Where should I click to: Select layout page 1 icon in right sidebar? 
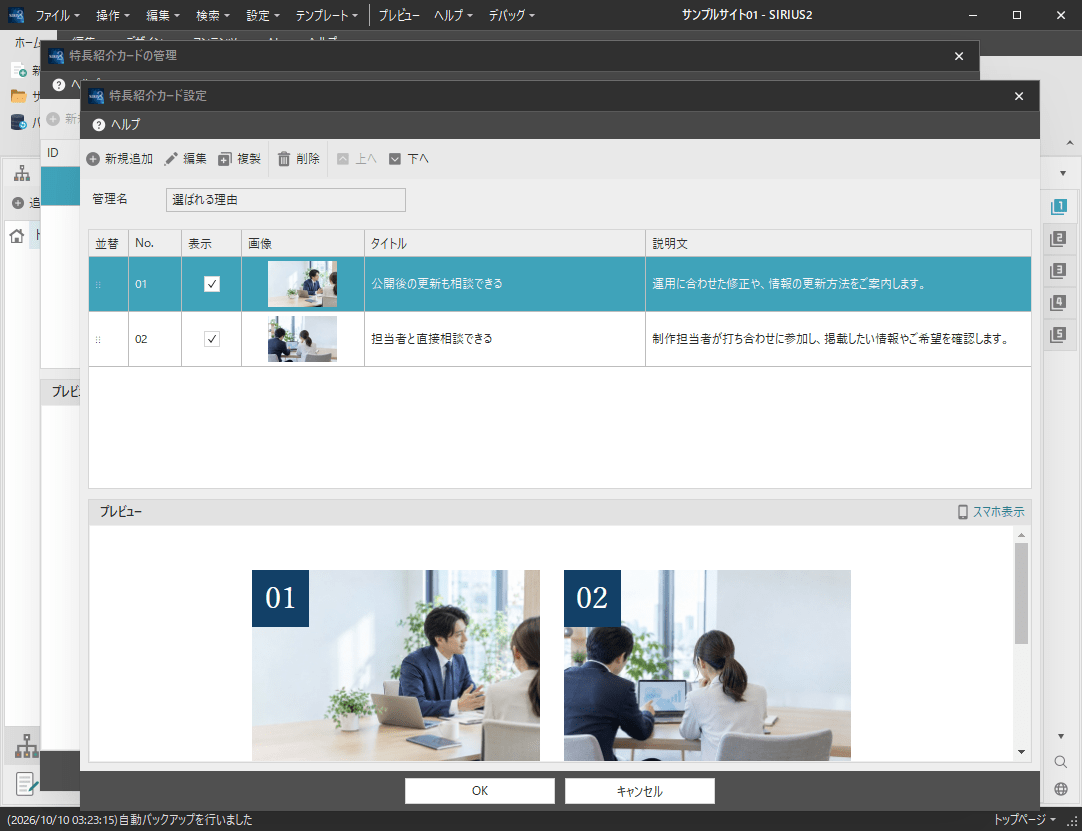coord(1058,207)
